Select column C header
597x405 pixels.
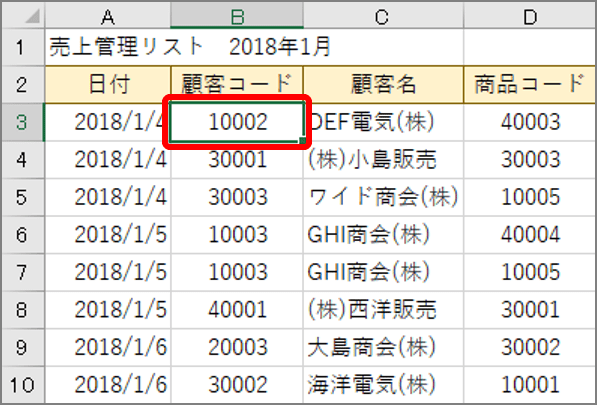point(383,15)
